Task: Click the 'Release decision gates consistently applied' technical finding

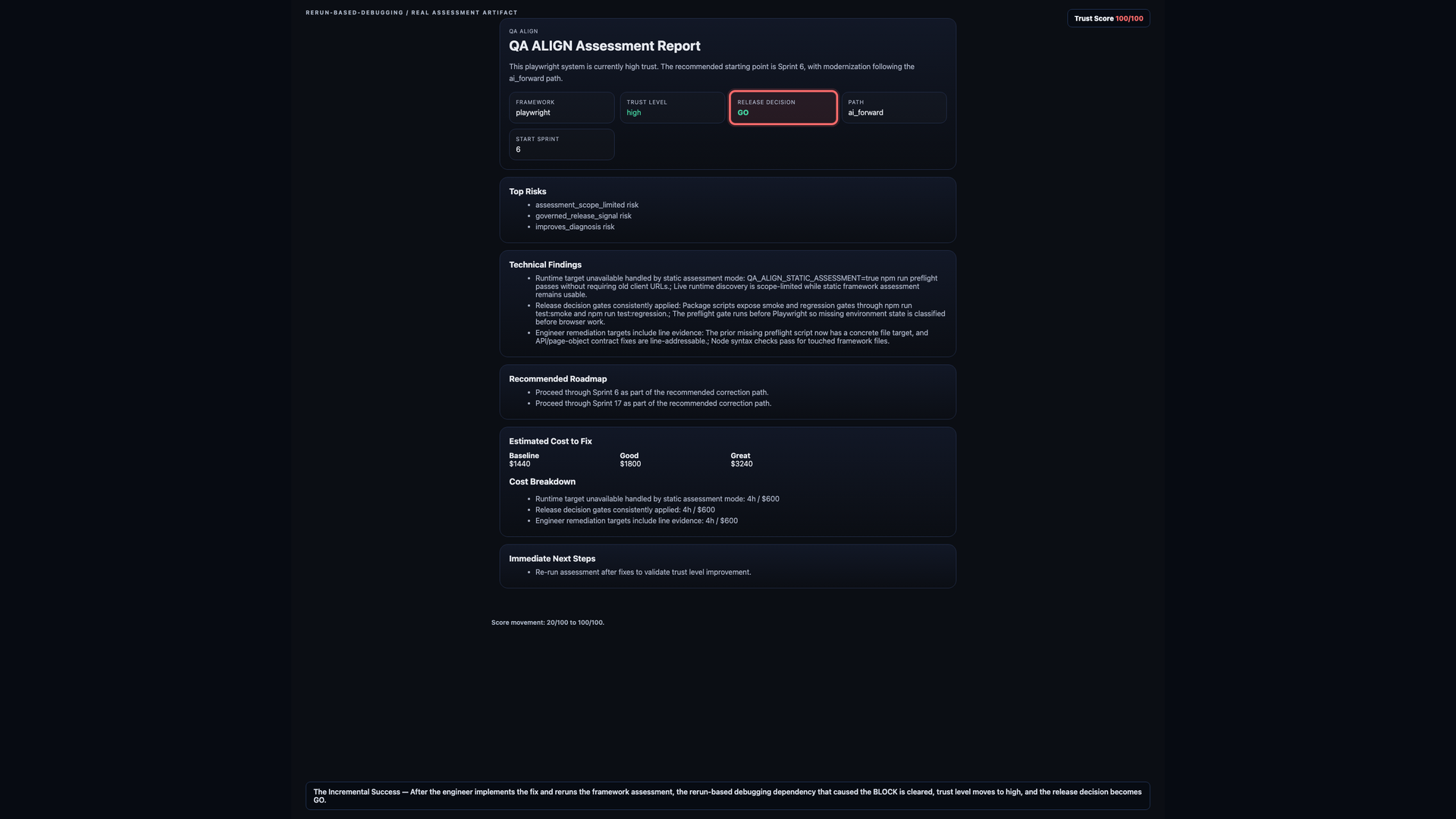Action: coord(740,314)
